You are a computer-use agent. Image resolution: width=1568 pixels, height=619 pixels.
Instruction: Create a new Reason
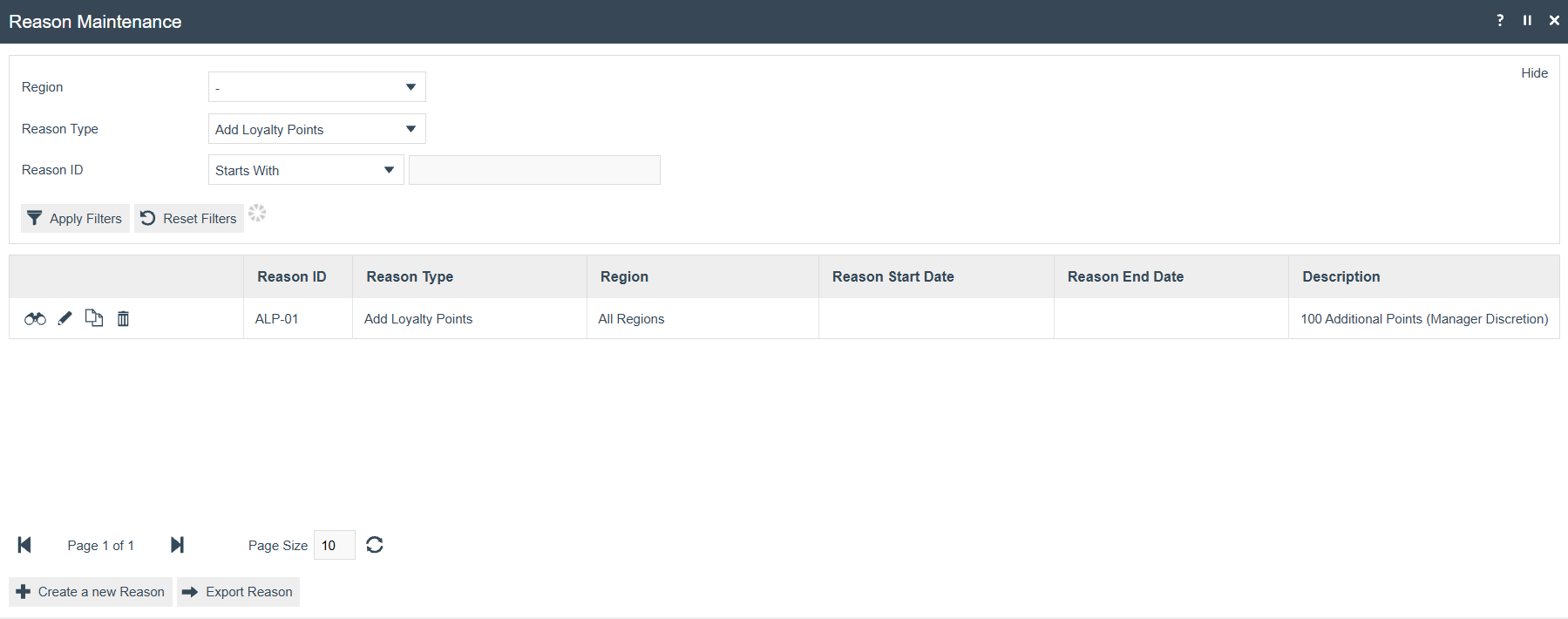point(91,592)
